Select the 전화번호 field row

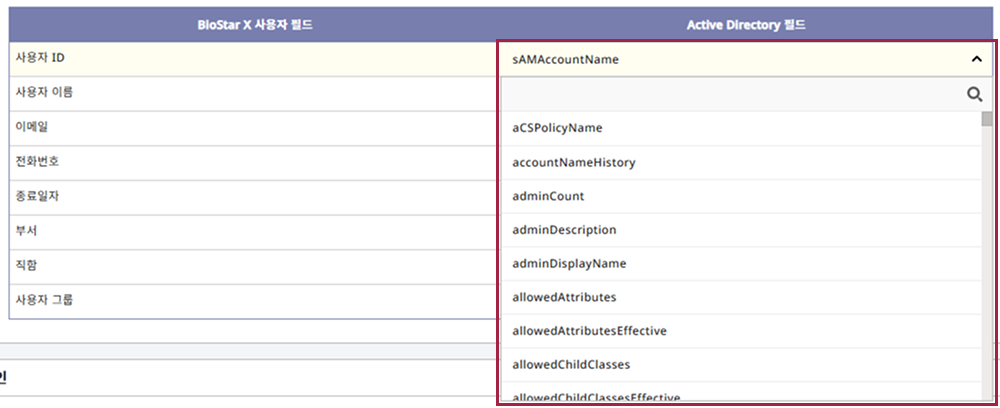pos(250,162)
